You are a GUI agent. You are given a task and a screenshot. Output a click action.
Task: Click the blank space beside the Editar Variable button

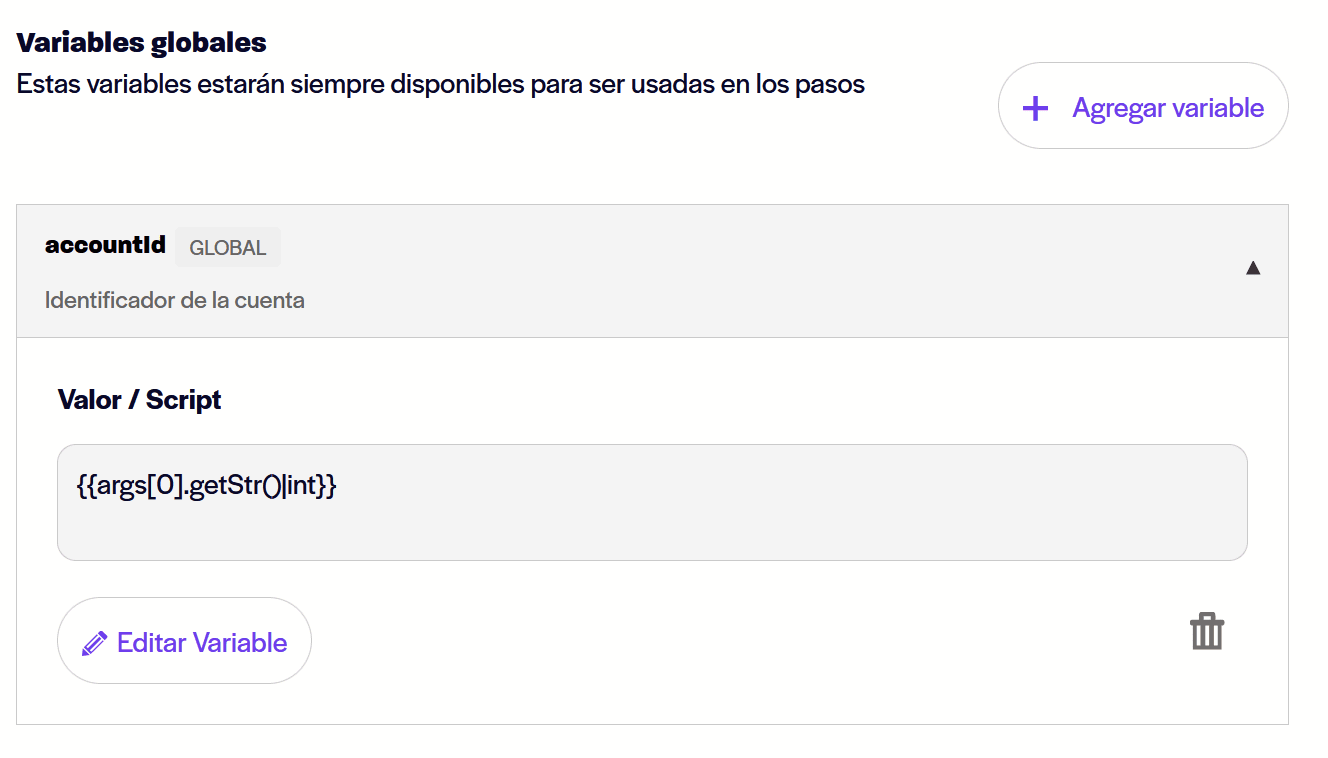tap(740, 641)
